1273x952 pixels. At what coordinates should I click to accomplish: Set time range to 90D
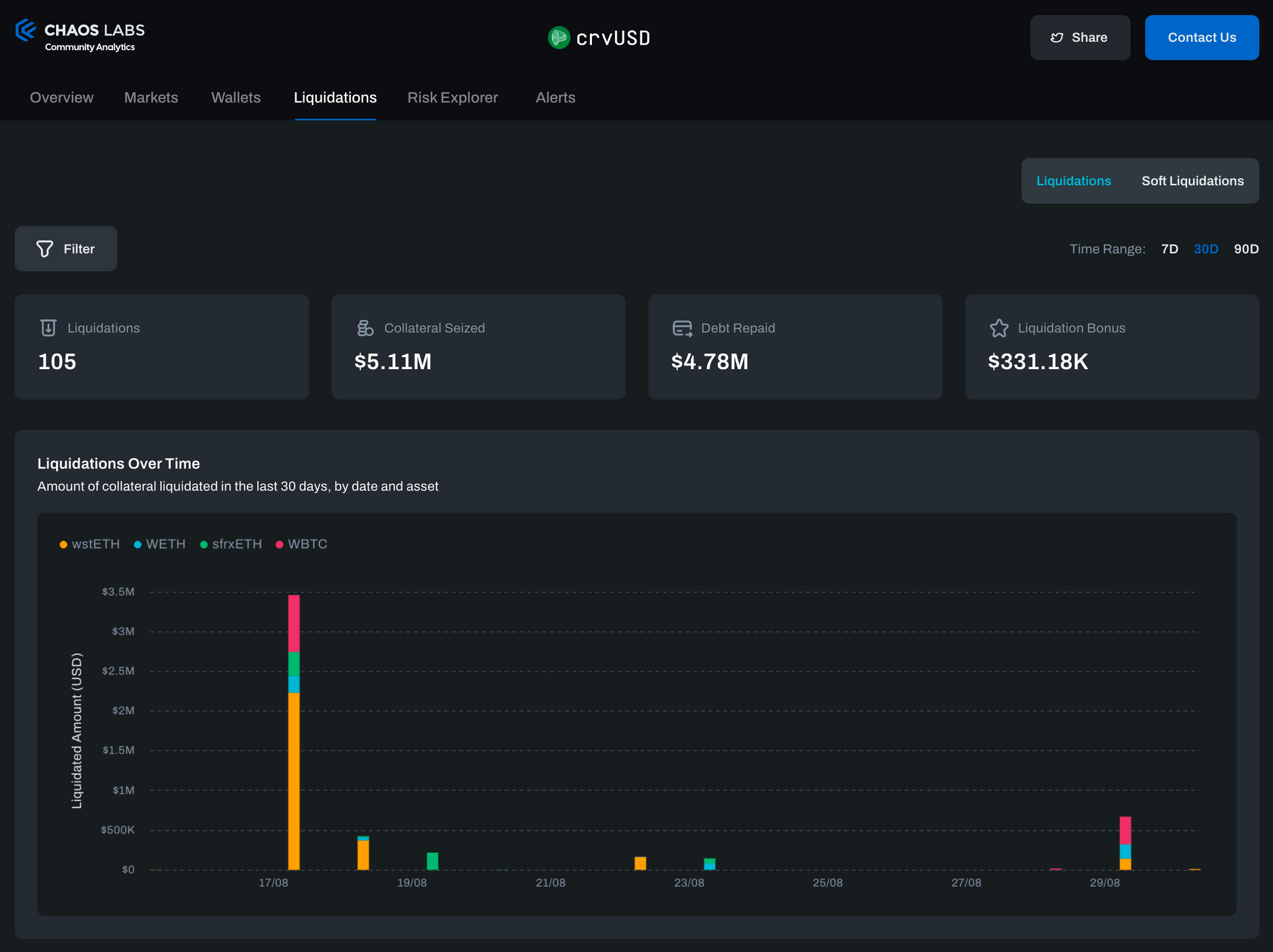(x=1246, y=249)
